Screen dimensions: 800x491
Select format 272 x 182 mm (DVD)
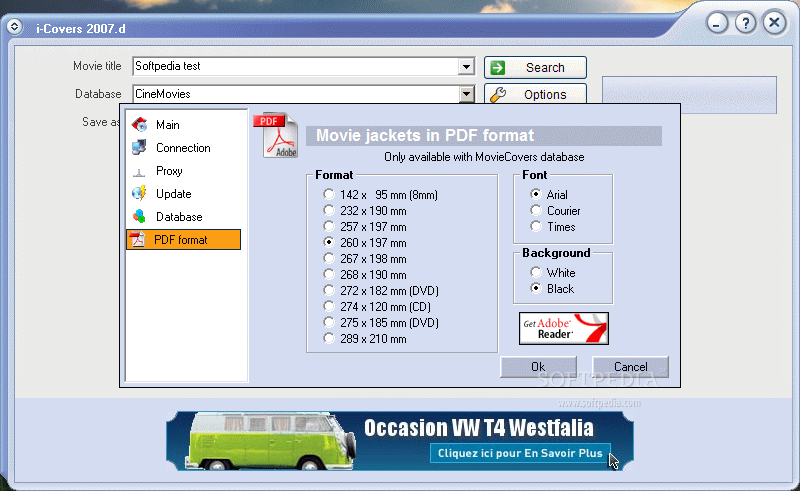381,290
